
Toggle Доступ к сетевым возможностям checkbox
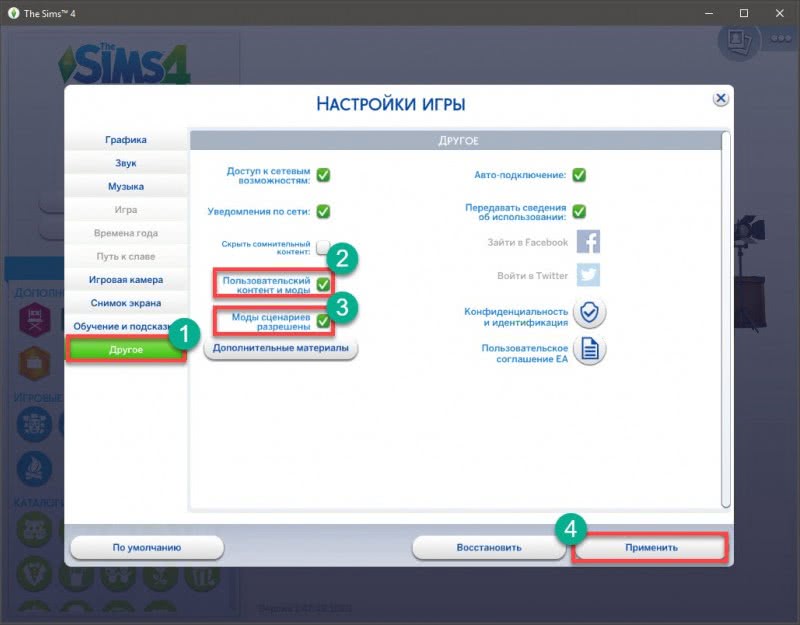[323, 175]
